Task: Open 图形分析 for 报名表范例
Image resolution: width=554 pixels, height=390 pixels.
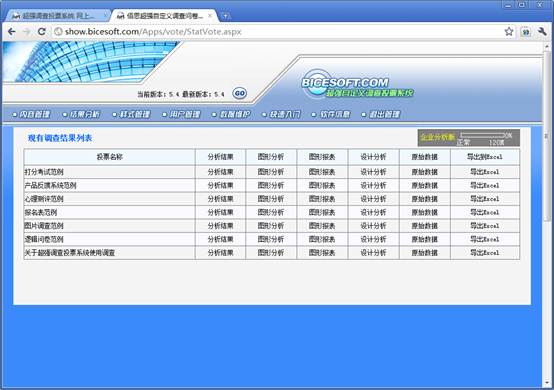Action: point(271,212)
